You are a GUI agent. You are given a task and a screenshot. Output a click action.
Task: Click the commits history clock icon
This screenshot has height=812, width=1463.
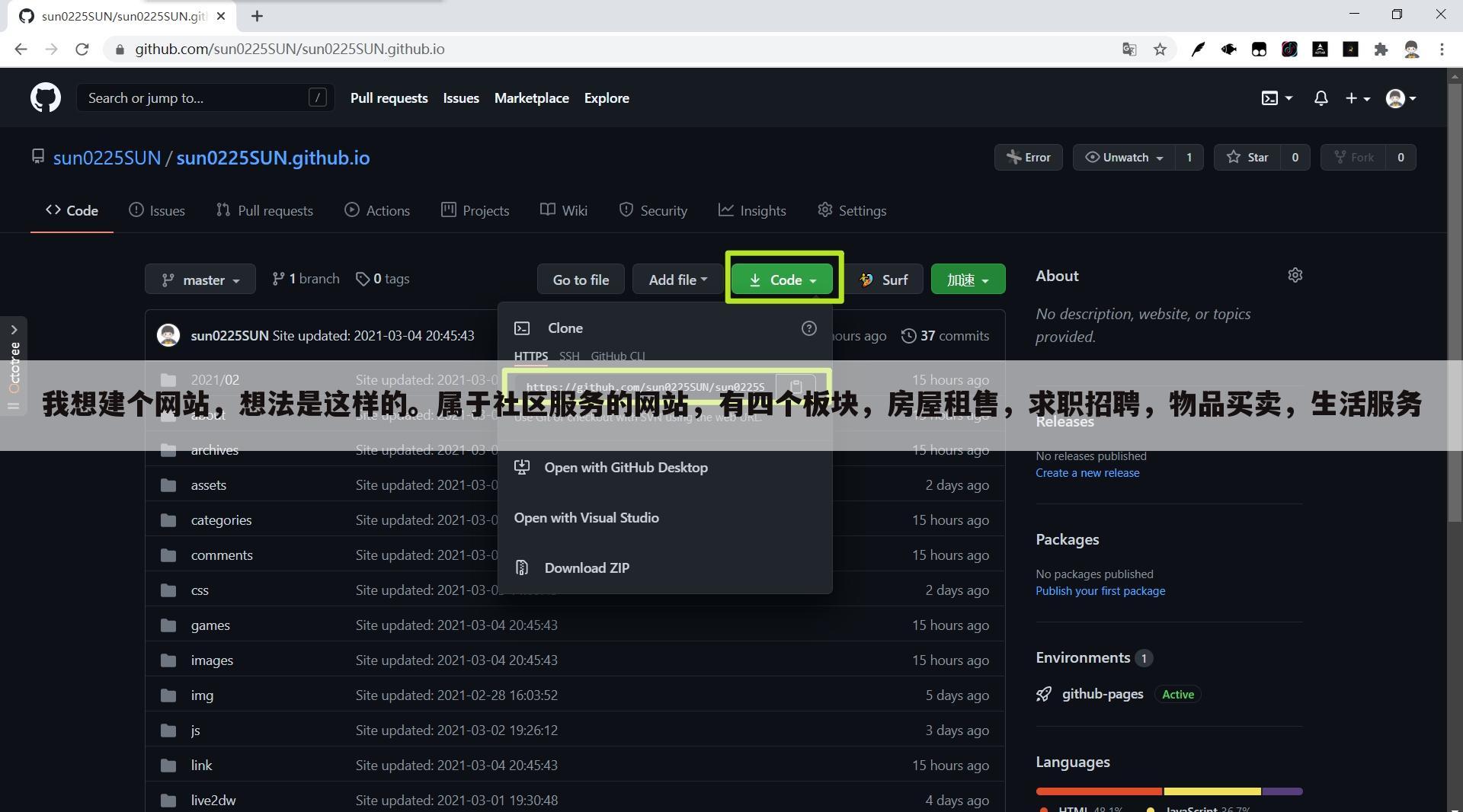click(x=908, y=336)
